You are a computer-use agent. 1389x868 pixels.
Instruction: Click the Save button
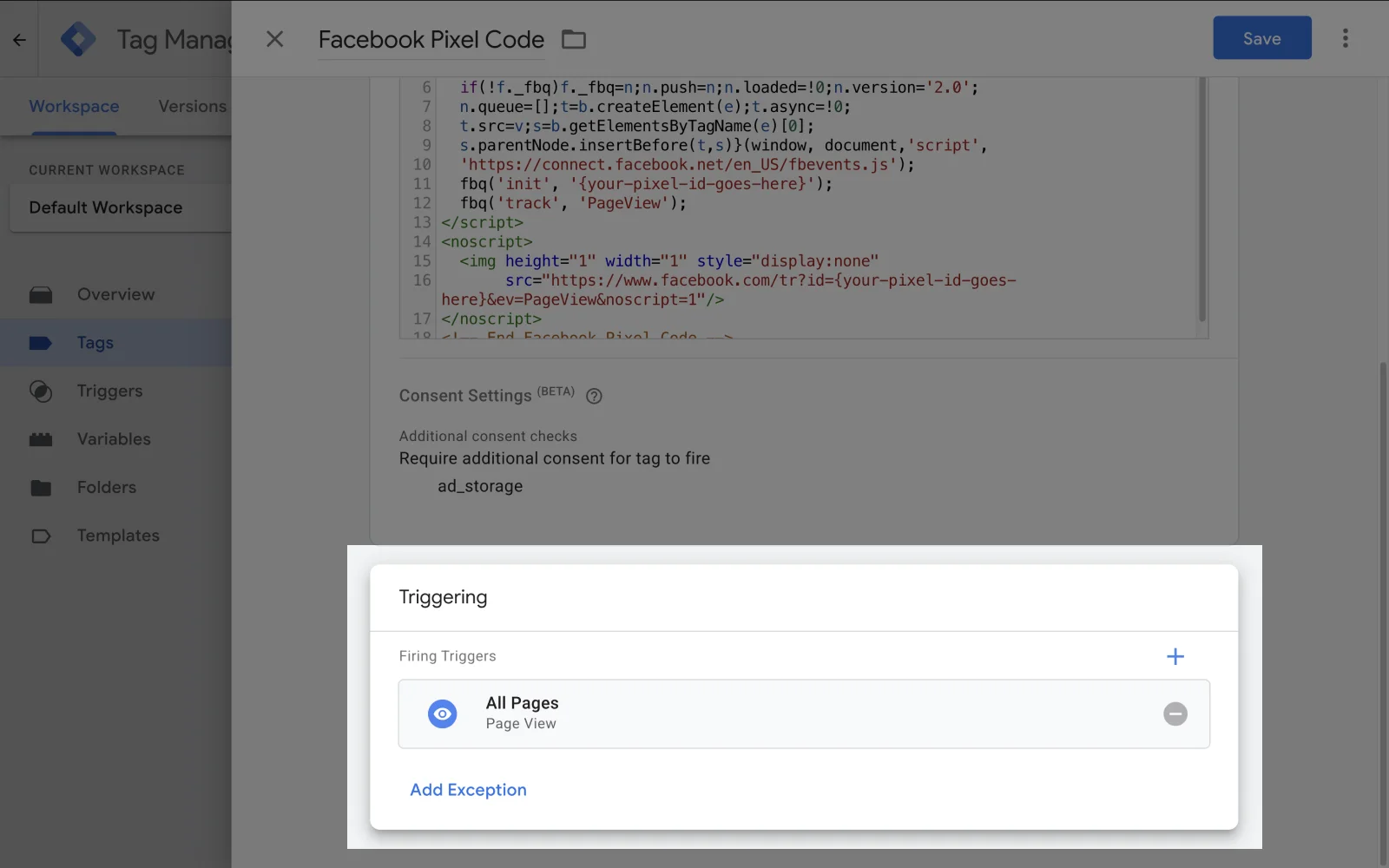click(1261, 38)
